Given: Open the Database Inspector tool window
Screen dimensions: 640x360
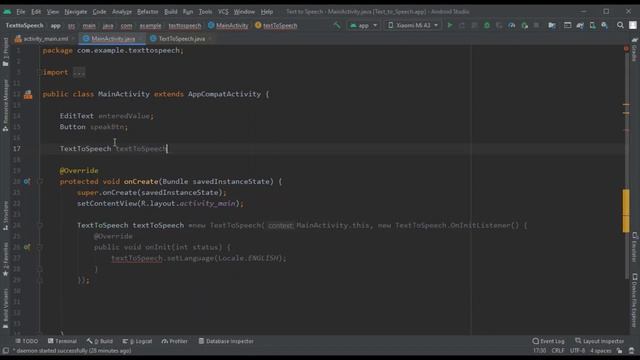Looking at the screenshot, I should (226, 341).
